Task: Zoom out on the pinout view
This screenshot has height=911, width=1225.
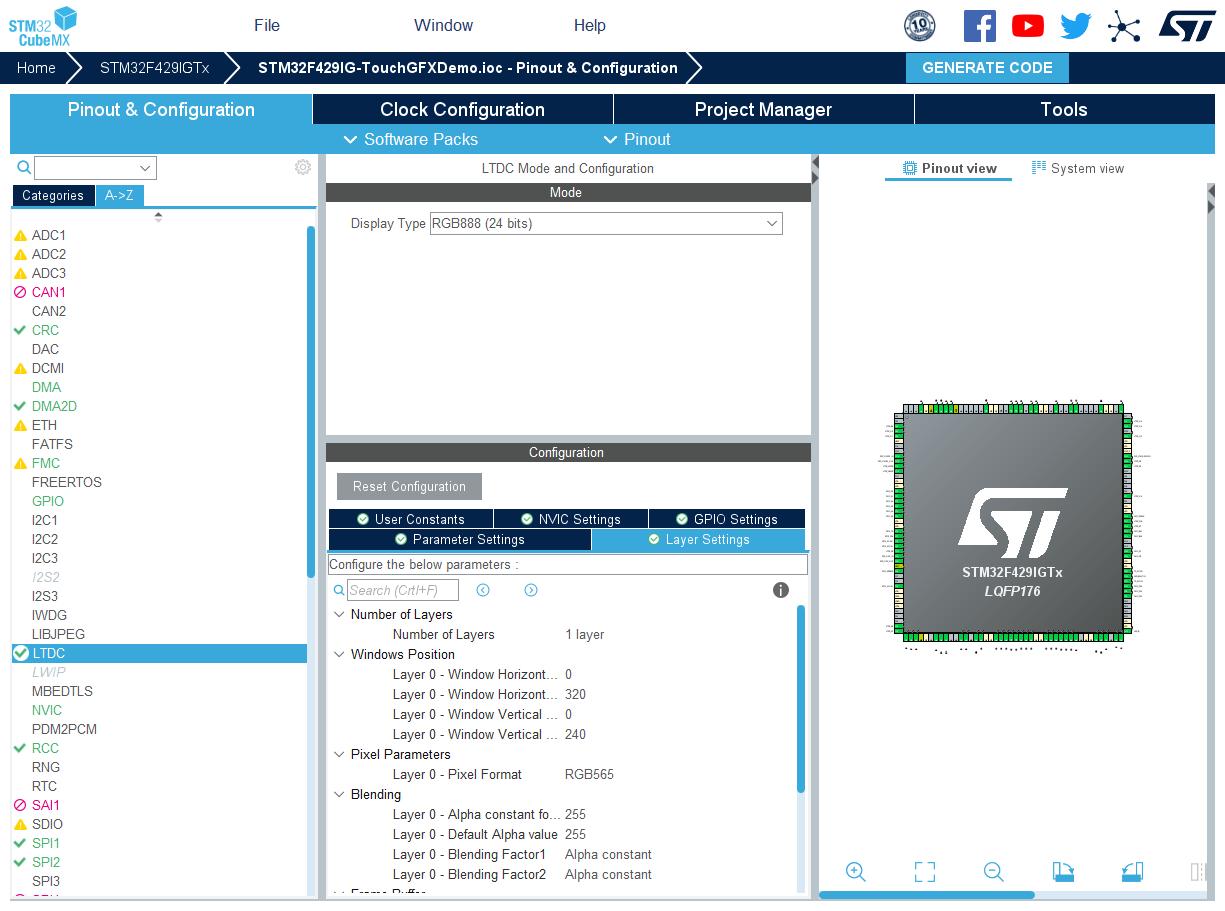Action: tap(994, 871)
